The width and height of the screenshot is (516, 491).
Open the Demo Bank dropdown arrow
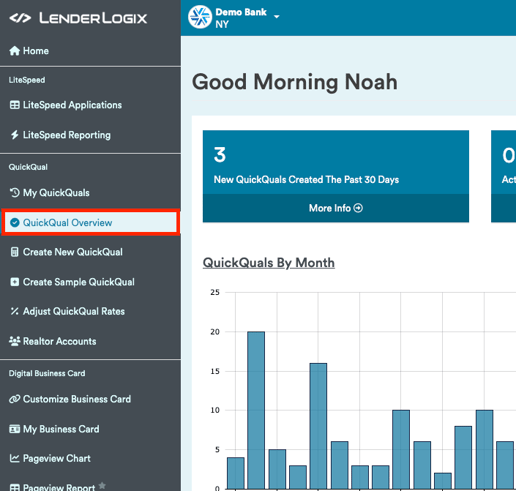[276, 16]
